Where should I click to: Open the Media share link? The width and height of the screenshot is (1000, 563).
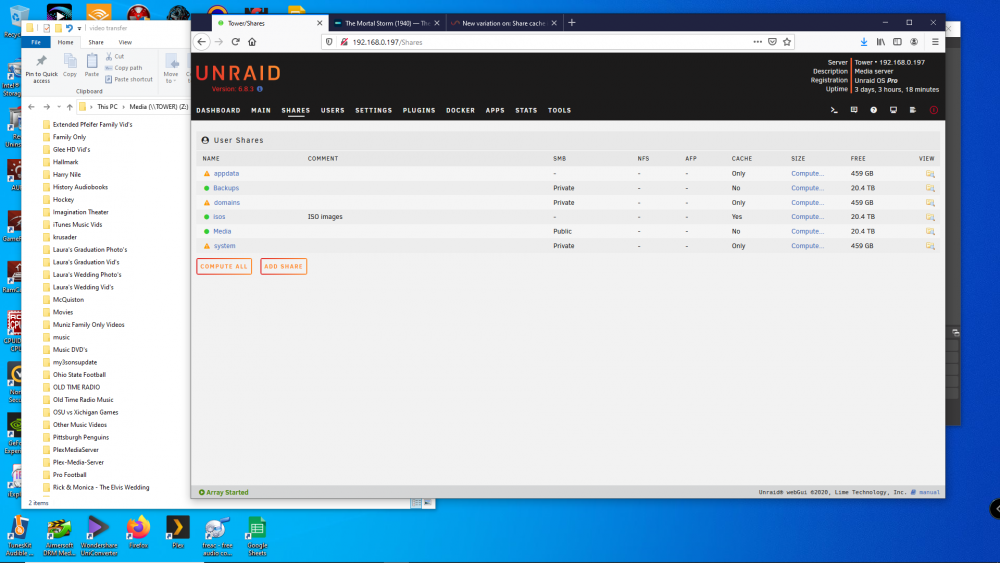tap(222, 231)
